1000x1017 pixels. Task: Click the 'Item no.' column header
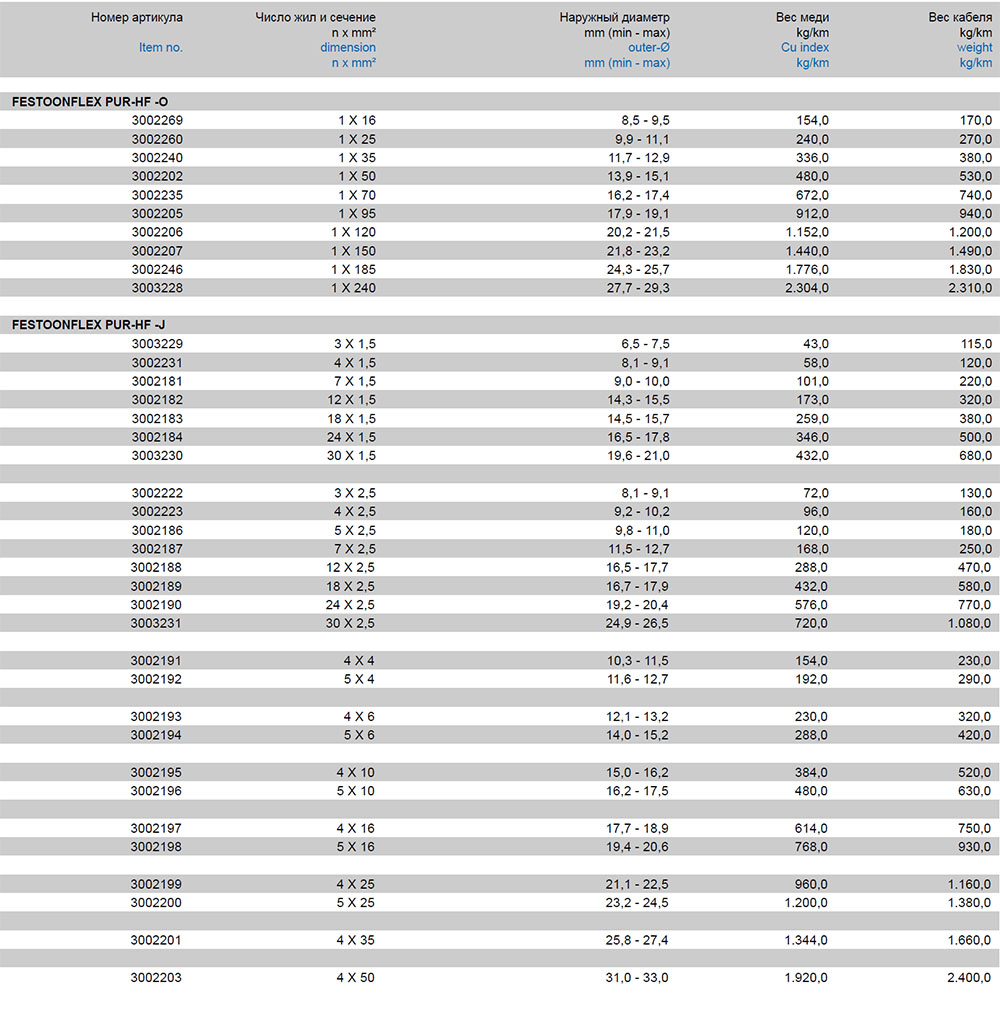161,47
